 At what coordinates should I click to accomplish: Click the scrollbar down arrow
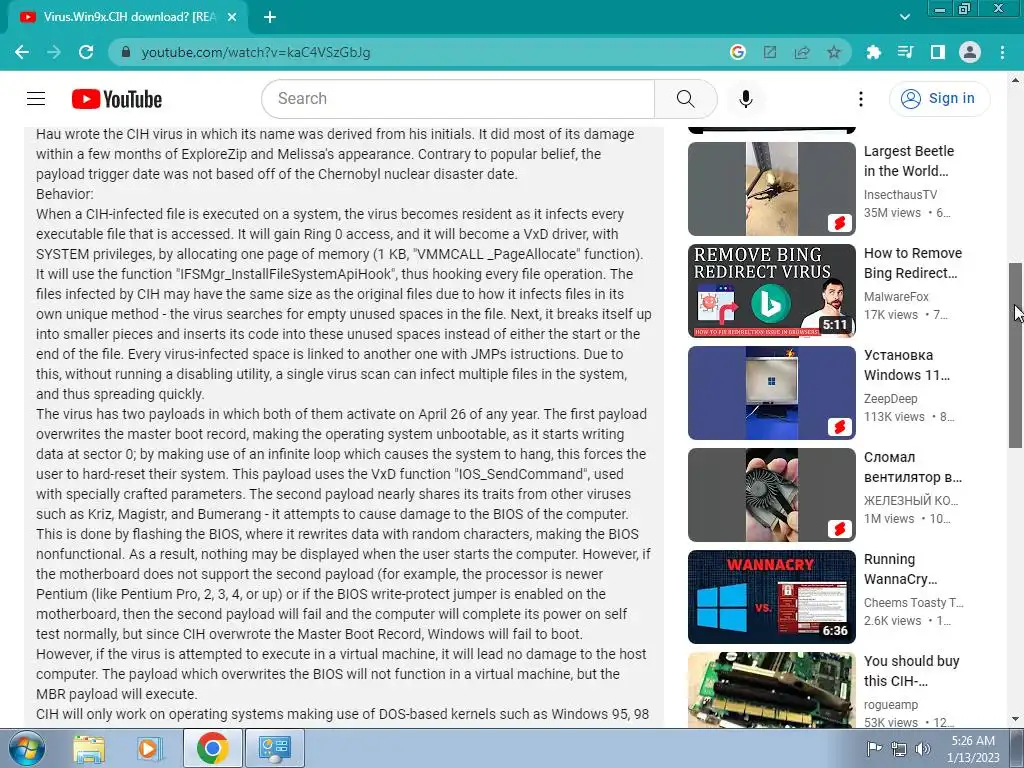[1016, 720]
